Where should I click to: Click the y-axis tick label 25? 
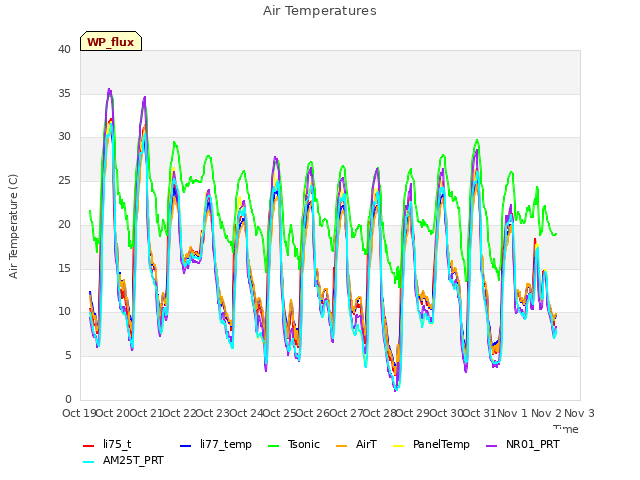tap(64, 180)
